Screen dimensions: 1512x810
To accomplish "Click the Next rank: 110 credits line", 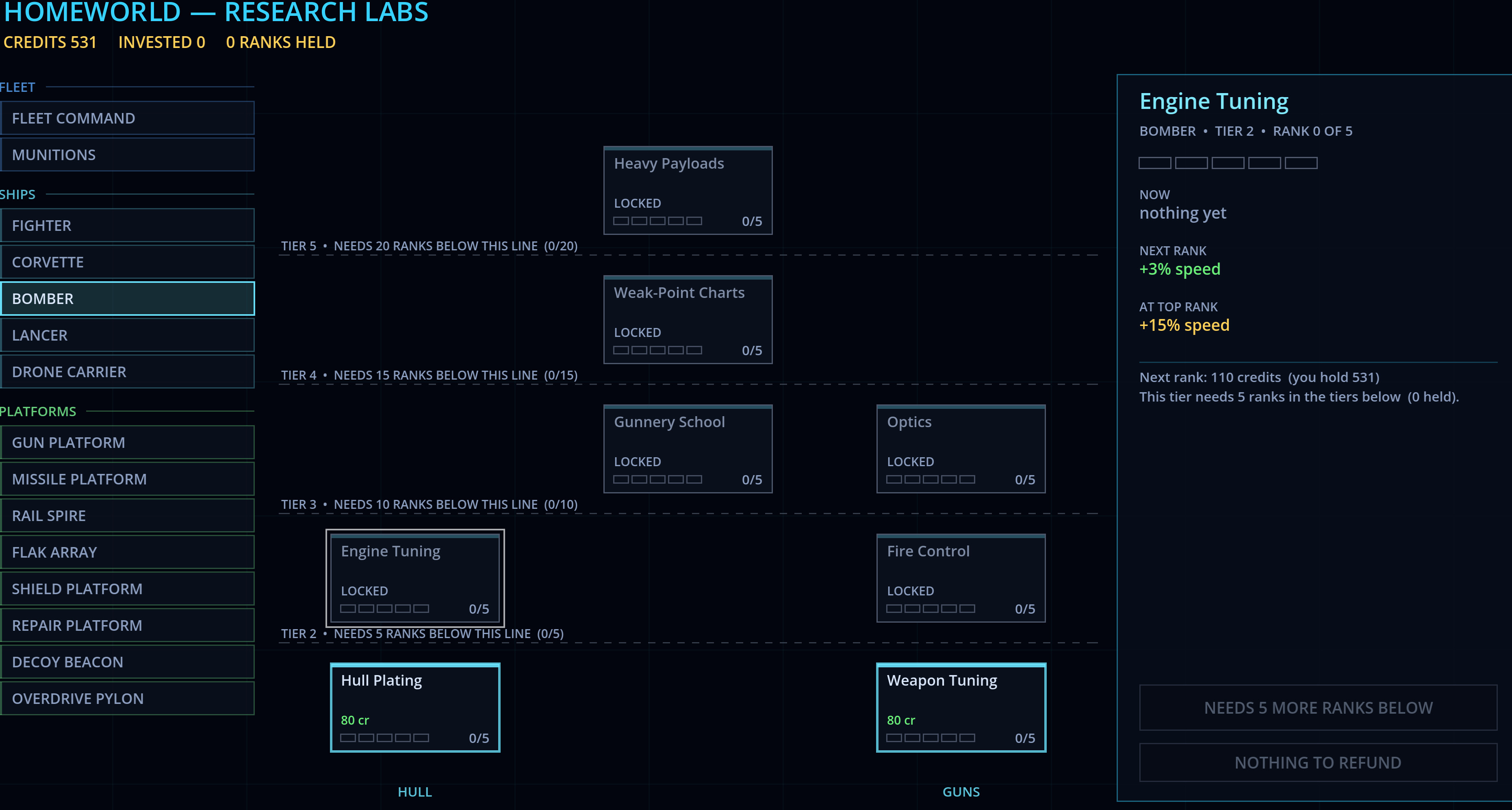I will [x=1259, y=377].
